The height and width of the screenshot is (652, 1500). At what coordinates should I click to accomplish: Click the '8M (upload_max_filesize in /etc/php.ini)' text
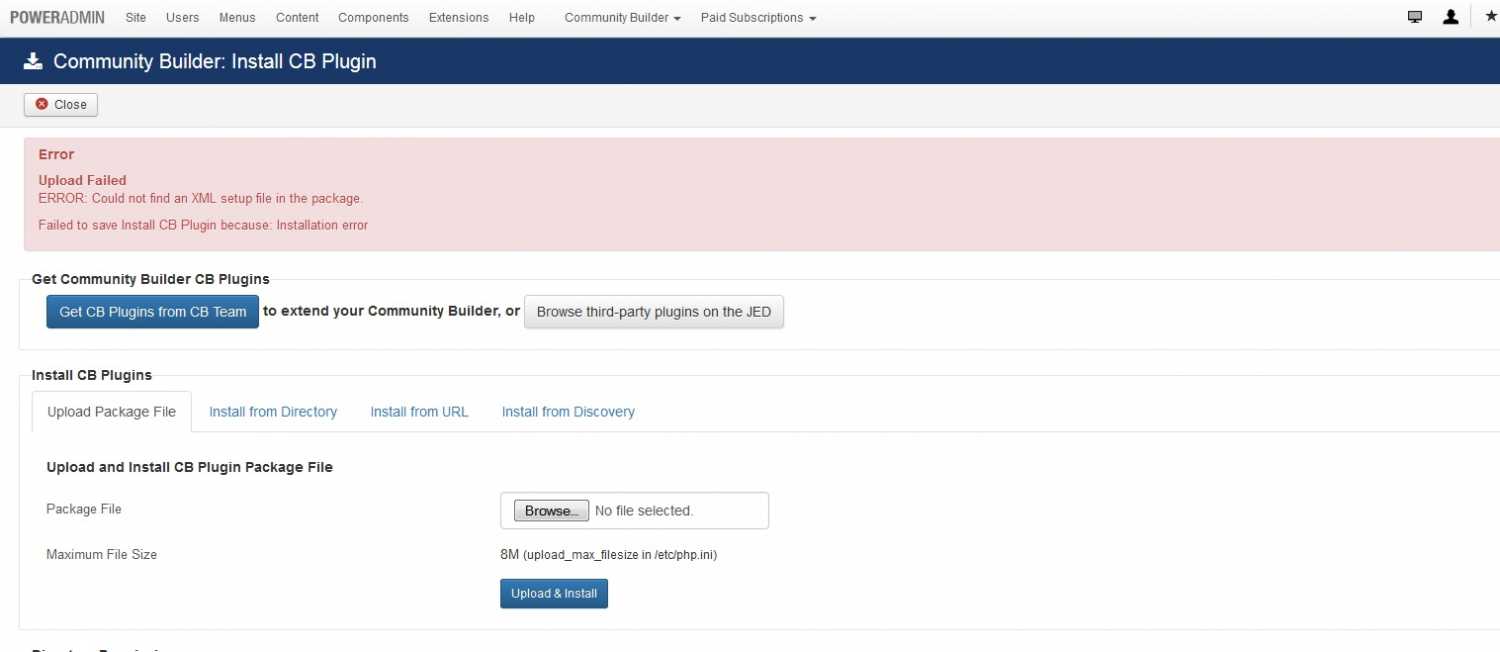(608, 554)
